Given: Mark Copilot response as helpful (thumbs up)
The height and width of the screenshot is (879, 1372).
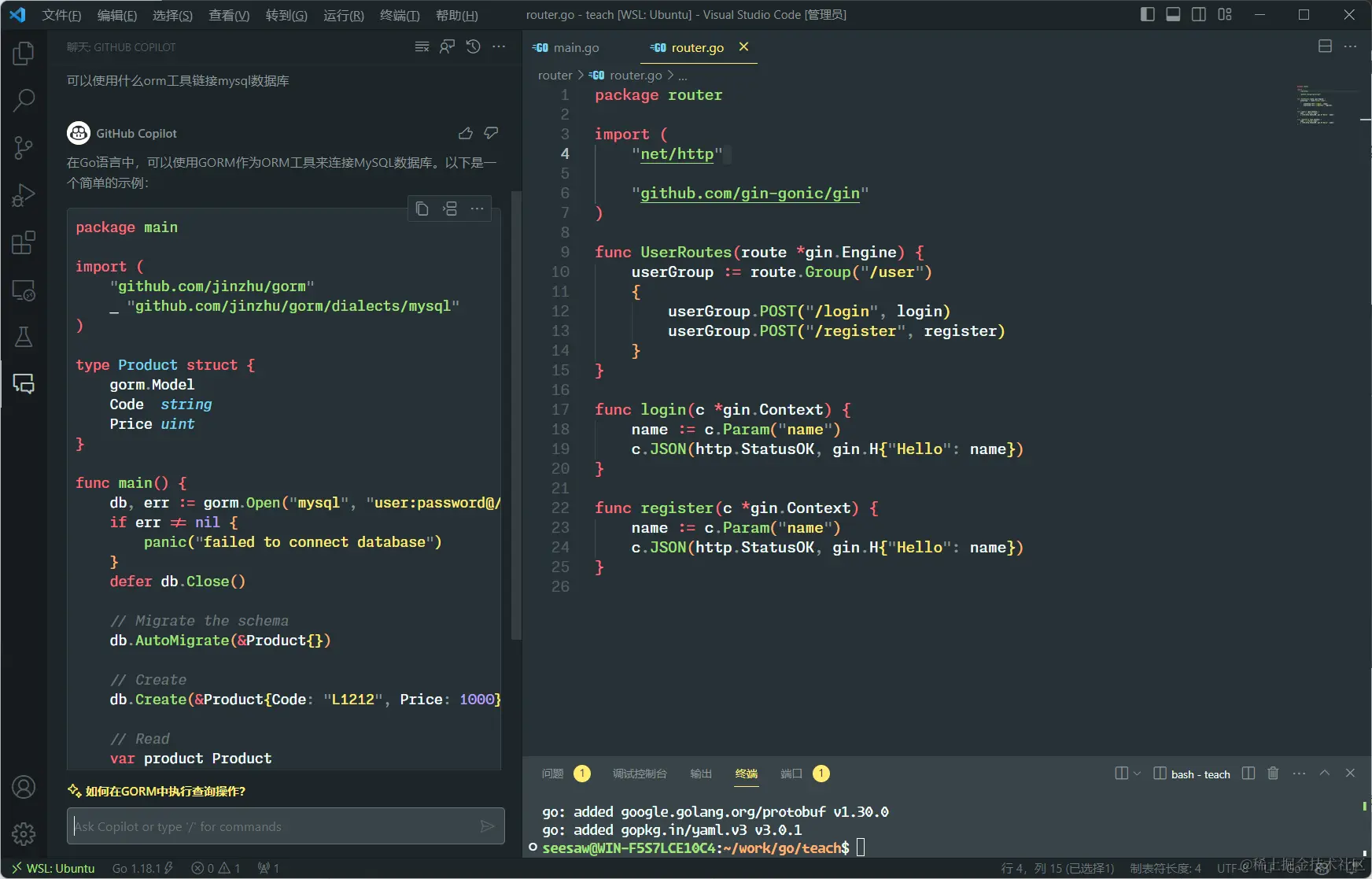Looking at the screenshot, I should coord(466,133).
